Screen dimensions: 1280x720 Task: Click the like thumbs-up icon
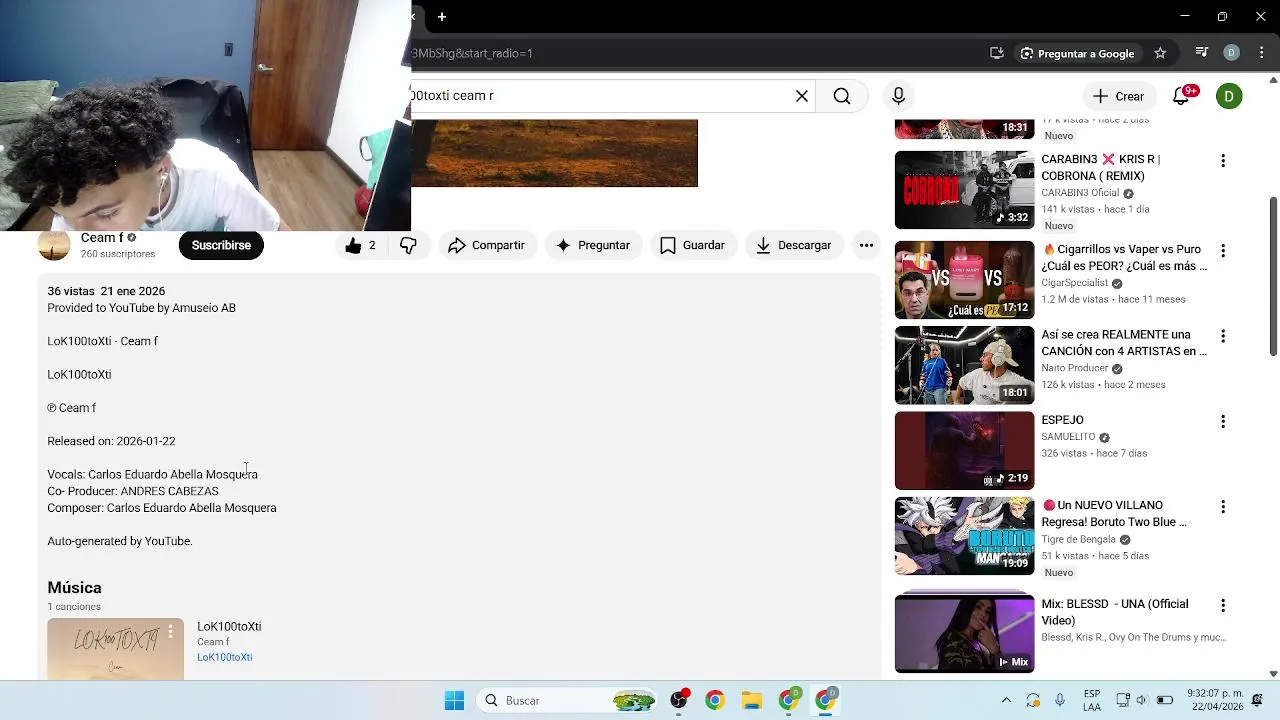tap(353, 245)
